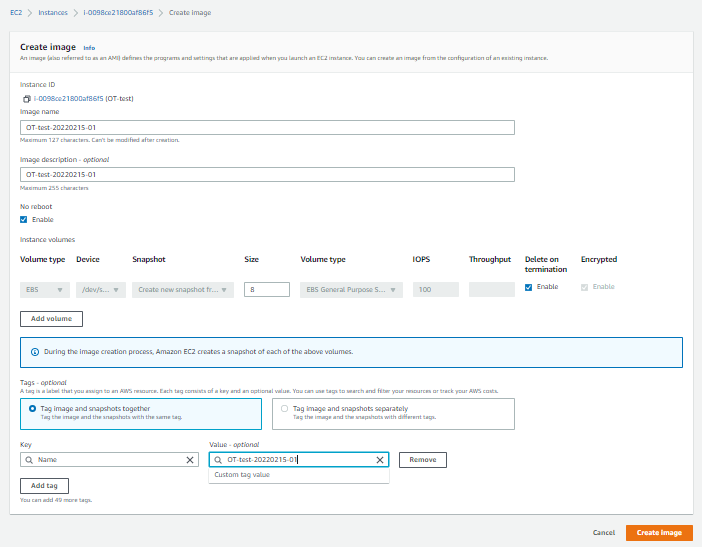
Task: Click info icon in snapshot notice
Action: point(34,352)
